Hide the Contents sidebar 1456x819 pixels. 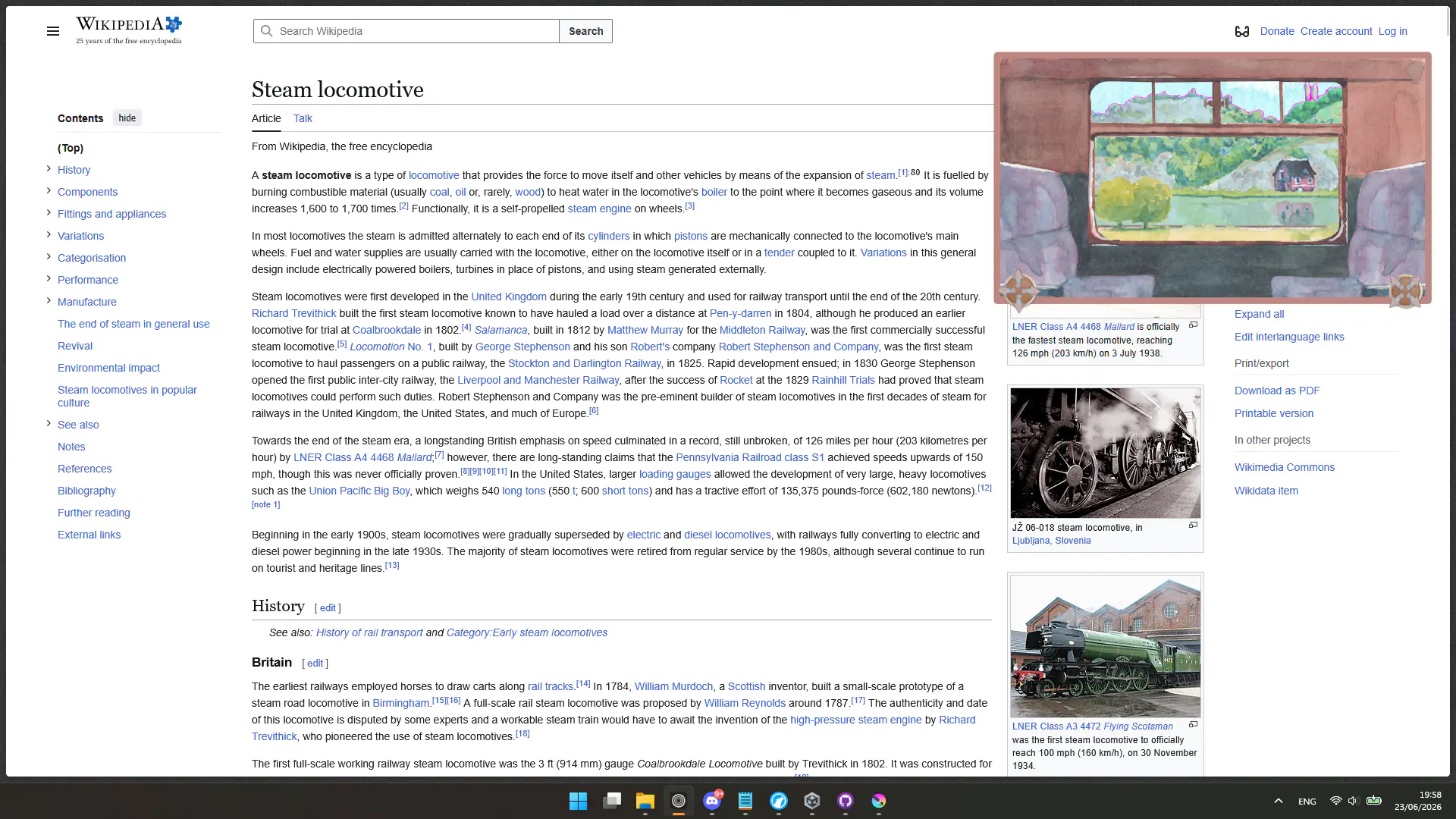127,118
